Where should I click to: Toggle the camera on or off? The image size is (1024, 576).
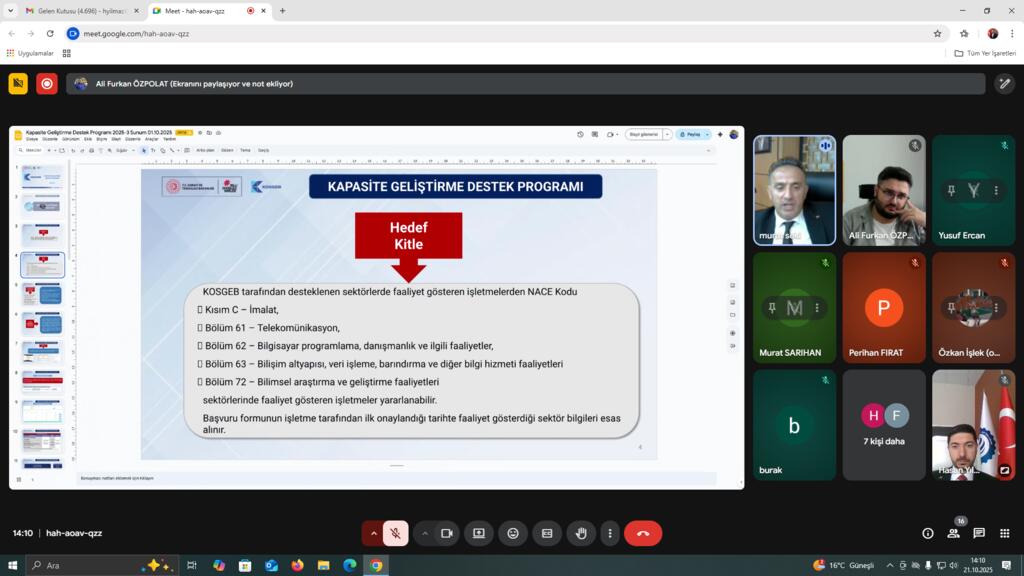pos(446,533)
